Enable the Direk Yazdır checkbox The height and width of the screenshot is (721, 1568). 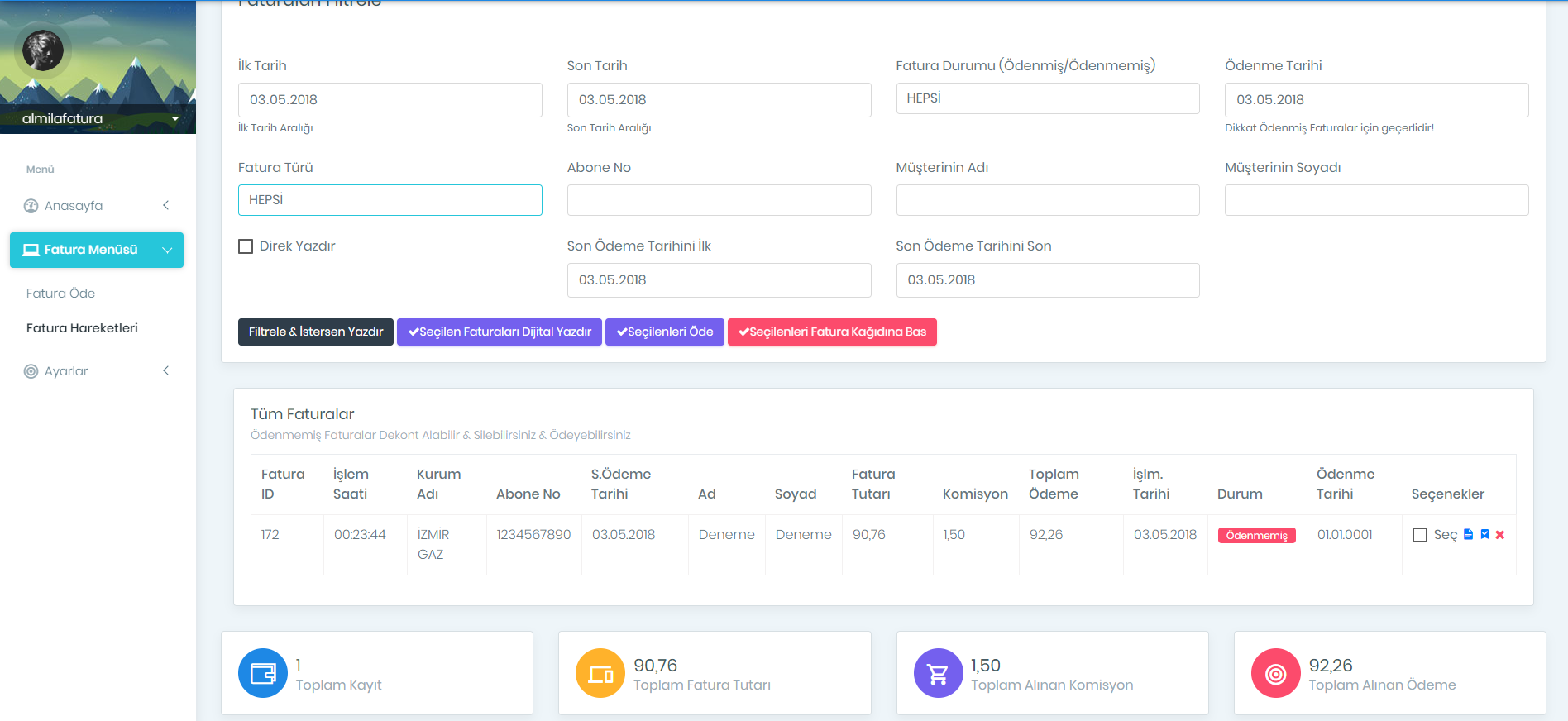click(x=246, y=246)
